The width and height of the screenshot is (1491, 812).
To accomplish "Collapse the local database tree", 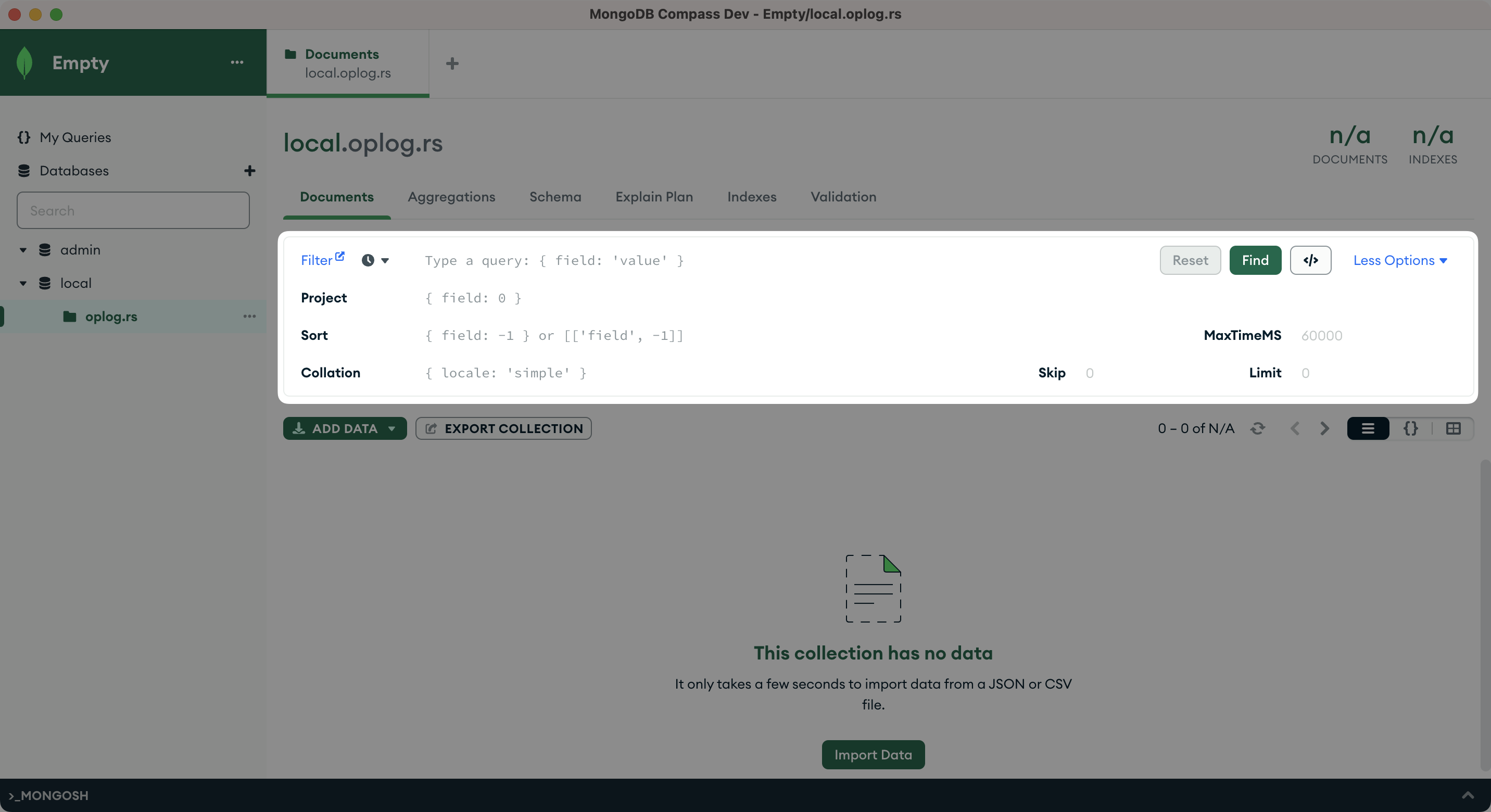I will (23, 284).
